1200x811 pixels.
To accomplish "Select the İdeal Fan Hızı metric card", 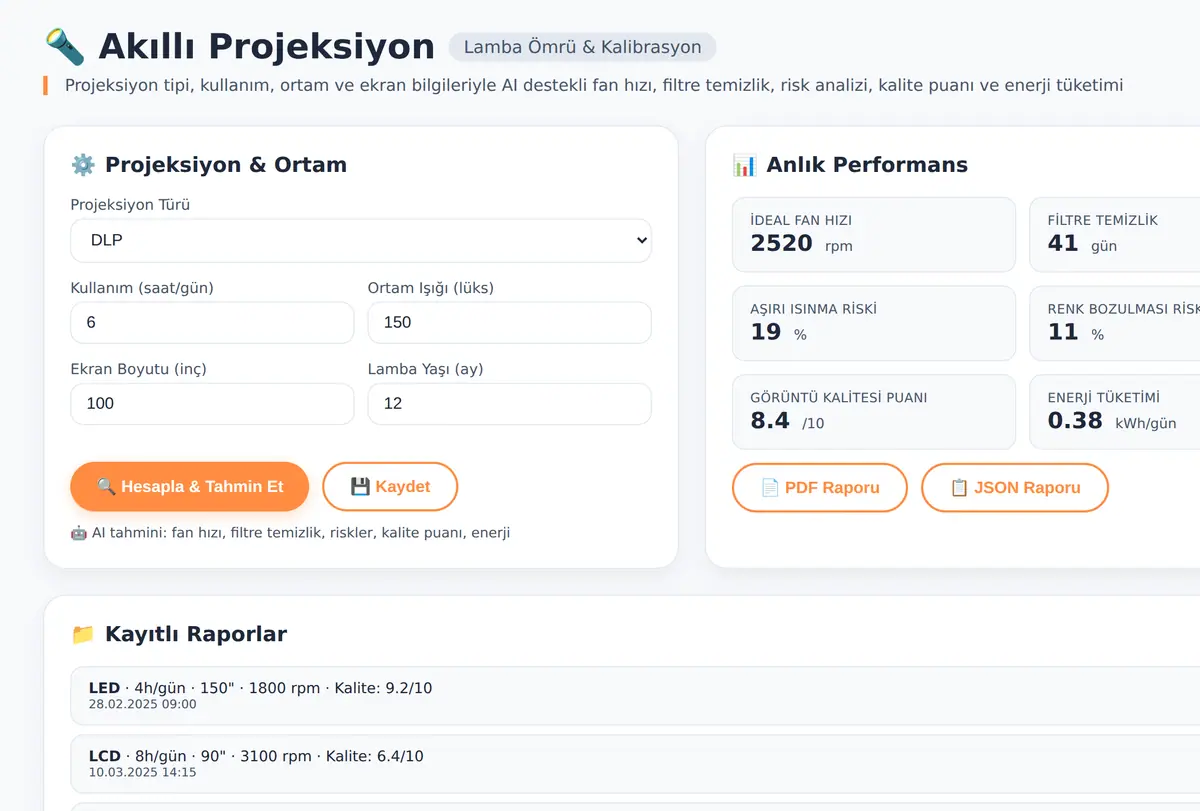I will [874, 234].
